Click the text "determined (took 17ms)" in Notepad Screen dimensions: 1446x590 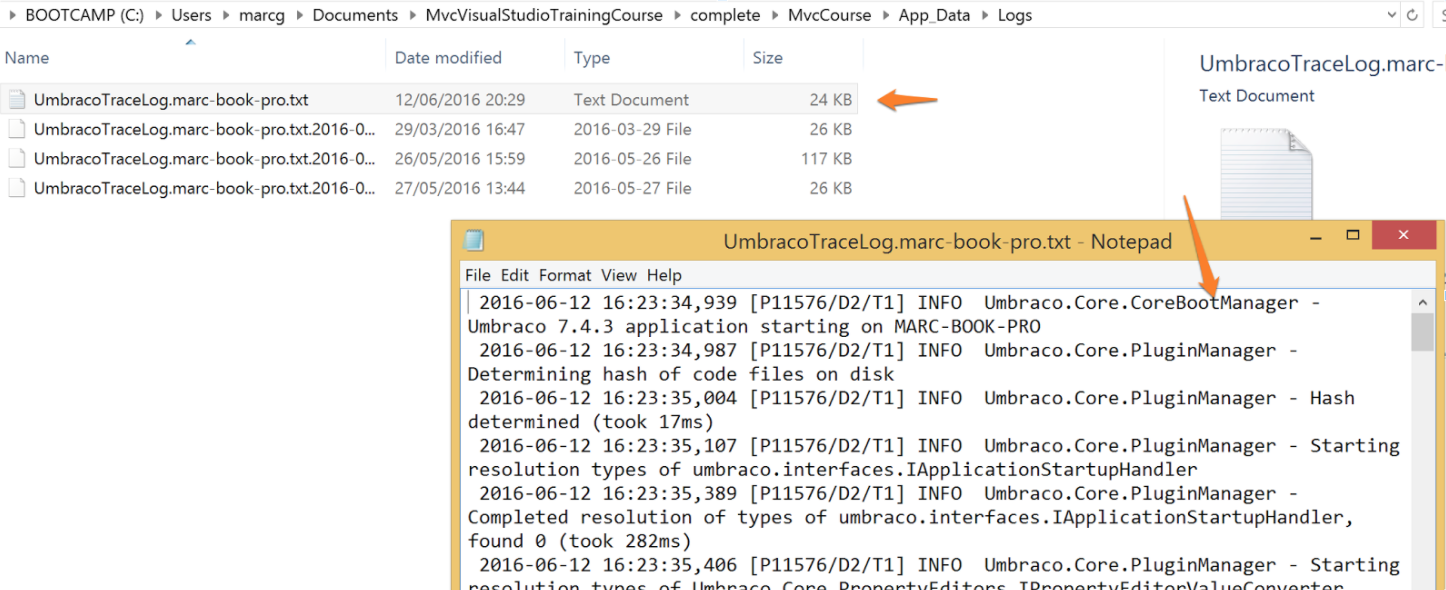point(591,422)
